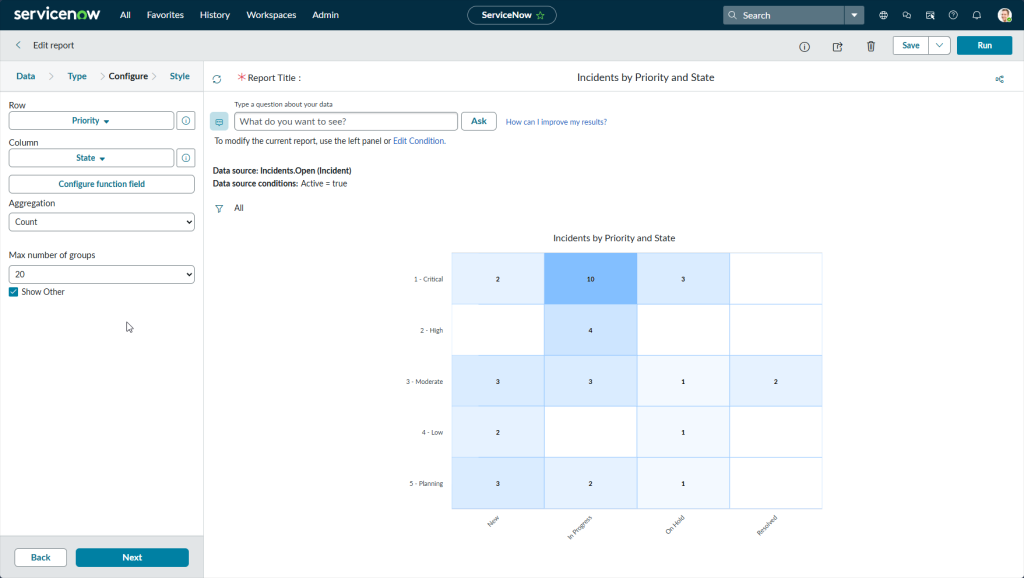This screenshot has height=578, width=1024.
Task: Click the refresh report icon
Action: click(x=217, y=78)
